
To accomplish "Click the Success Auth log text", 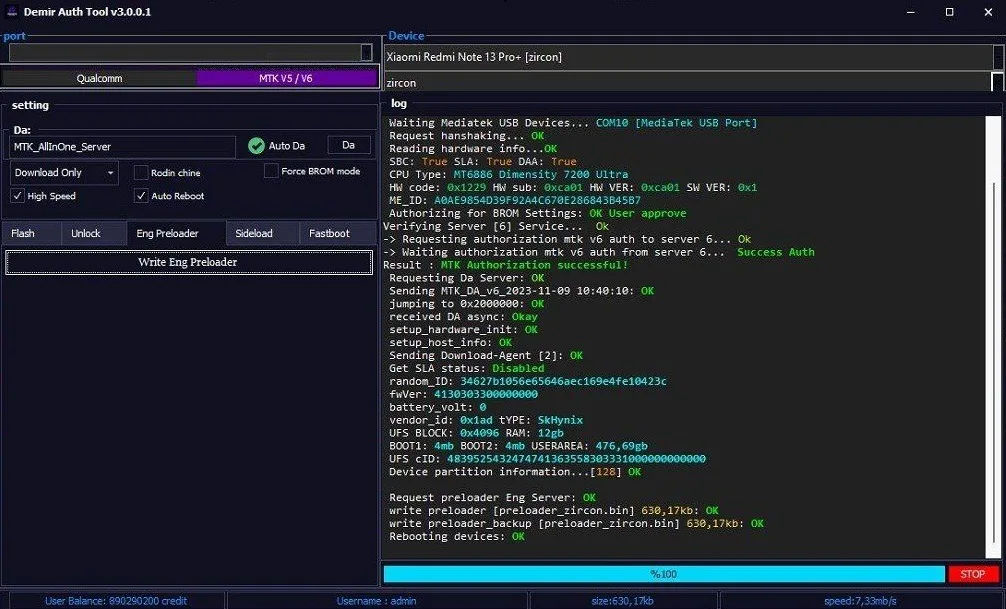I will click(x=776, y=252).
